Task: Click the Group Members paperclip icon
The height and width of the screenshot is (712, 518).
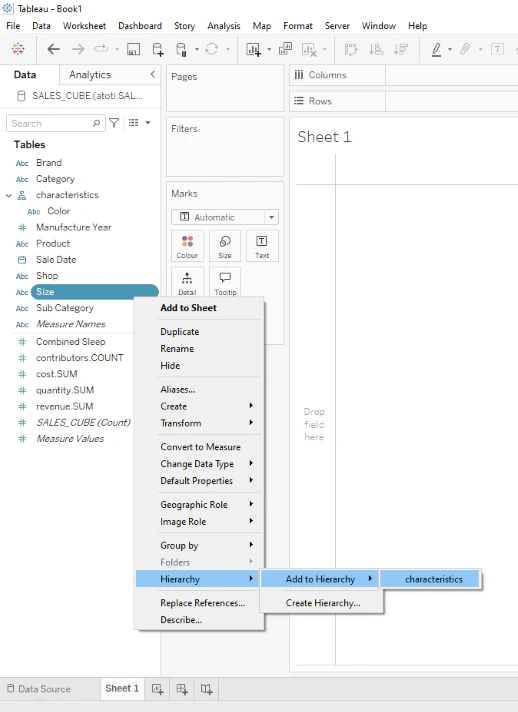Action: click(465, 49)
